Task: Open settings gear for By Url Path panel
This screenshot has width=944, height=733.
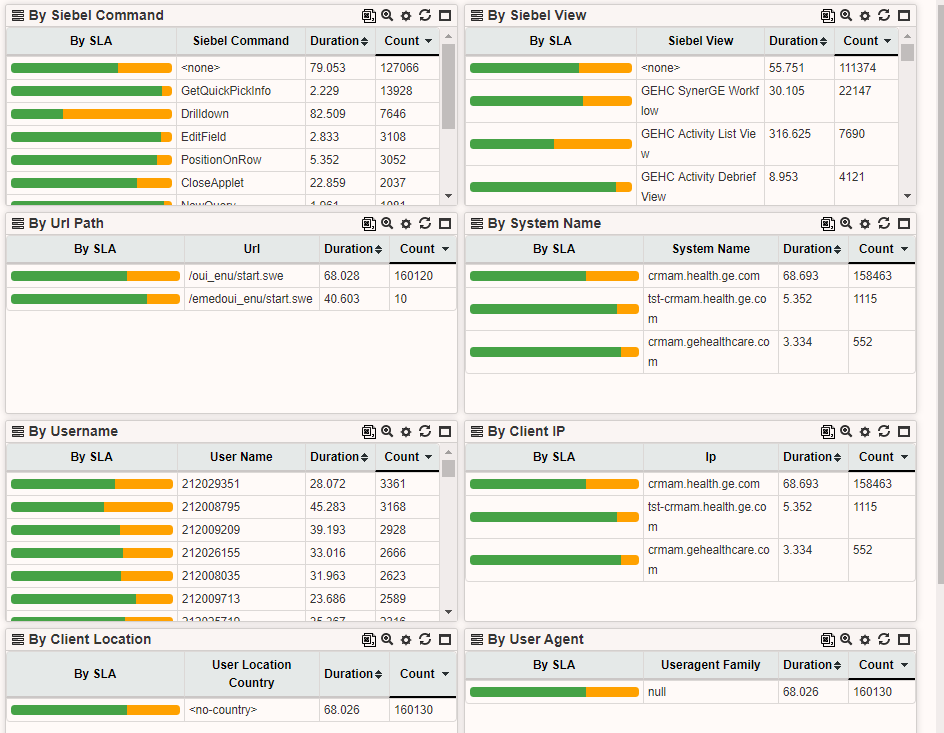Action: (x=406, y=224)
